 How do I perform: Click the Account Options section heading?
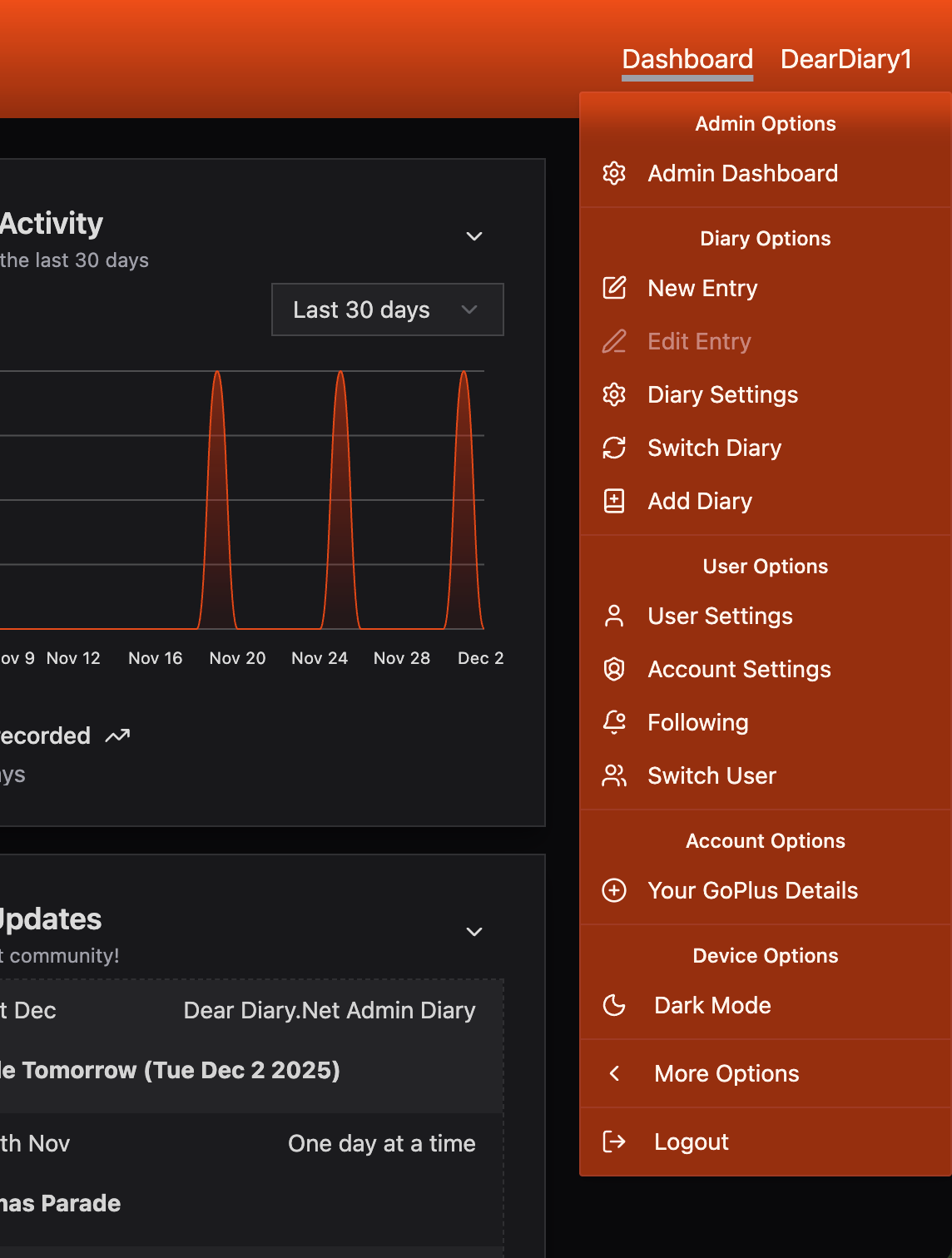coord(766,841)
